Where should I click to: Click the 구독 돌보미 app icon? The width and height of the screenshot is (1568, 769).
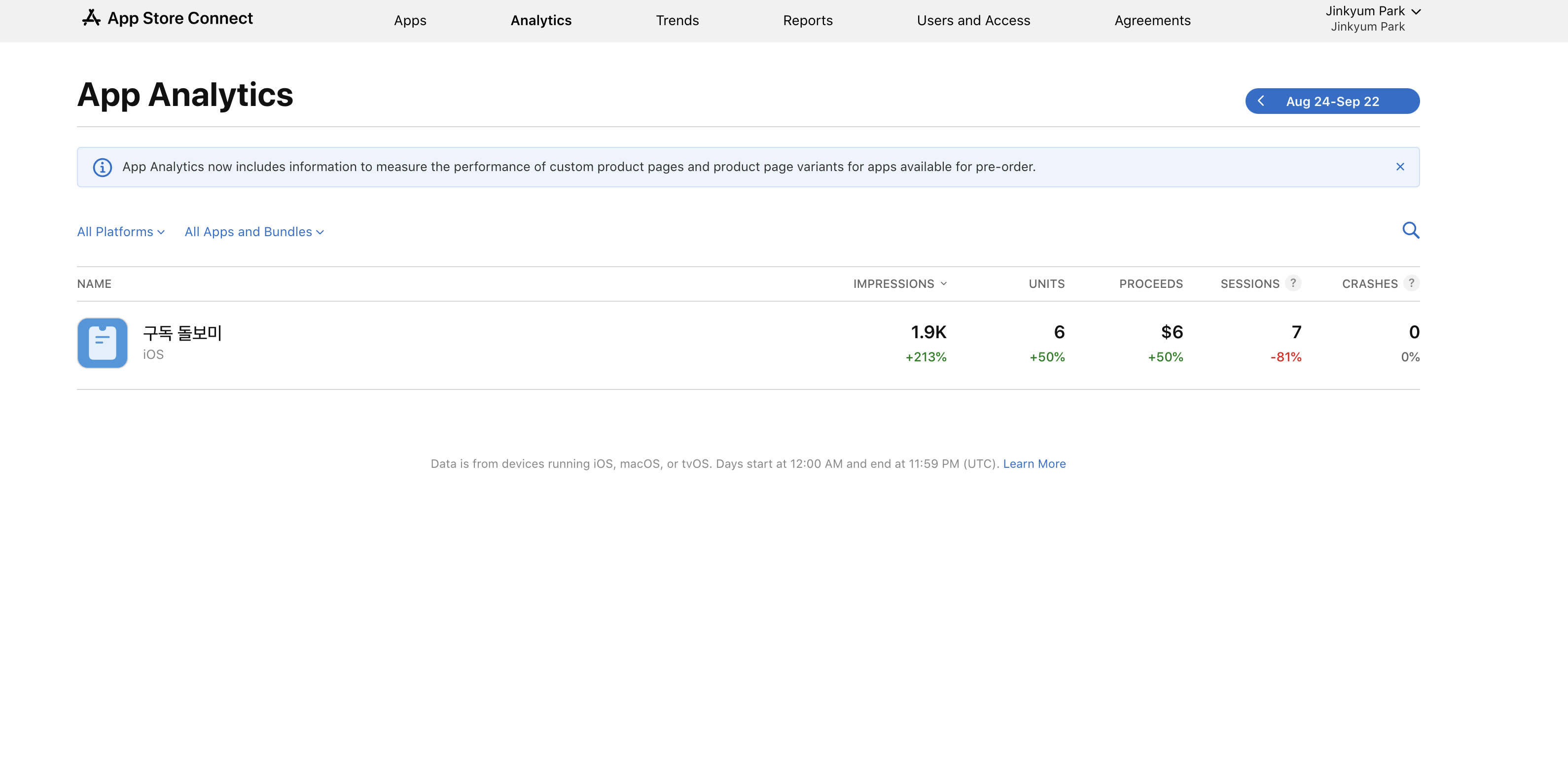click(102, 343)
